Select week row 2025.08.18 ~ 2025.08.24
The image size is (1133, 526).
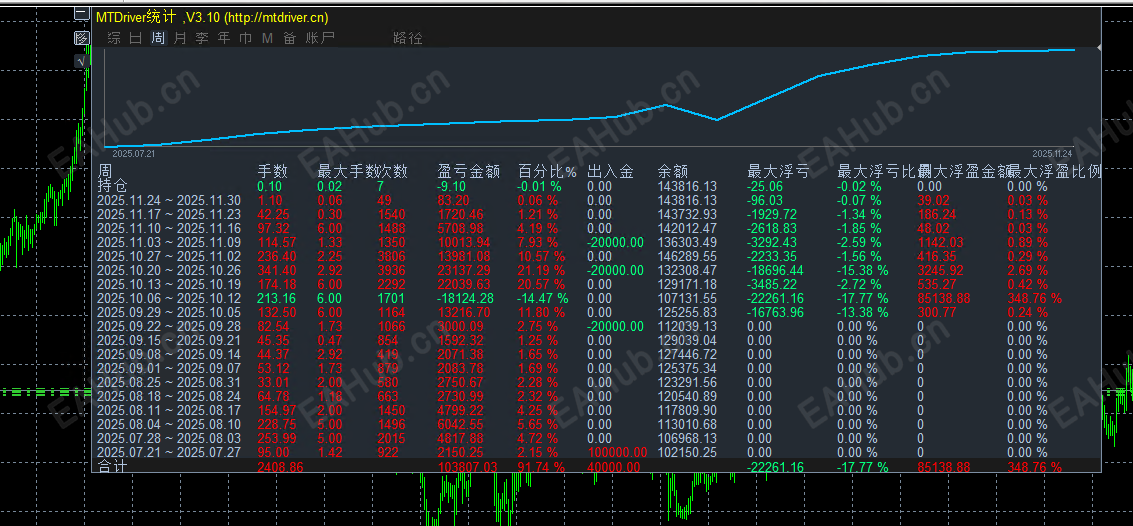[168, 396]
